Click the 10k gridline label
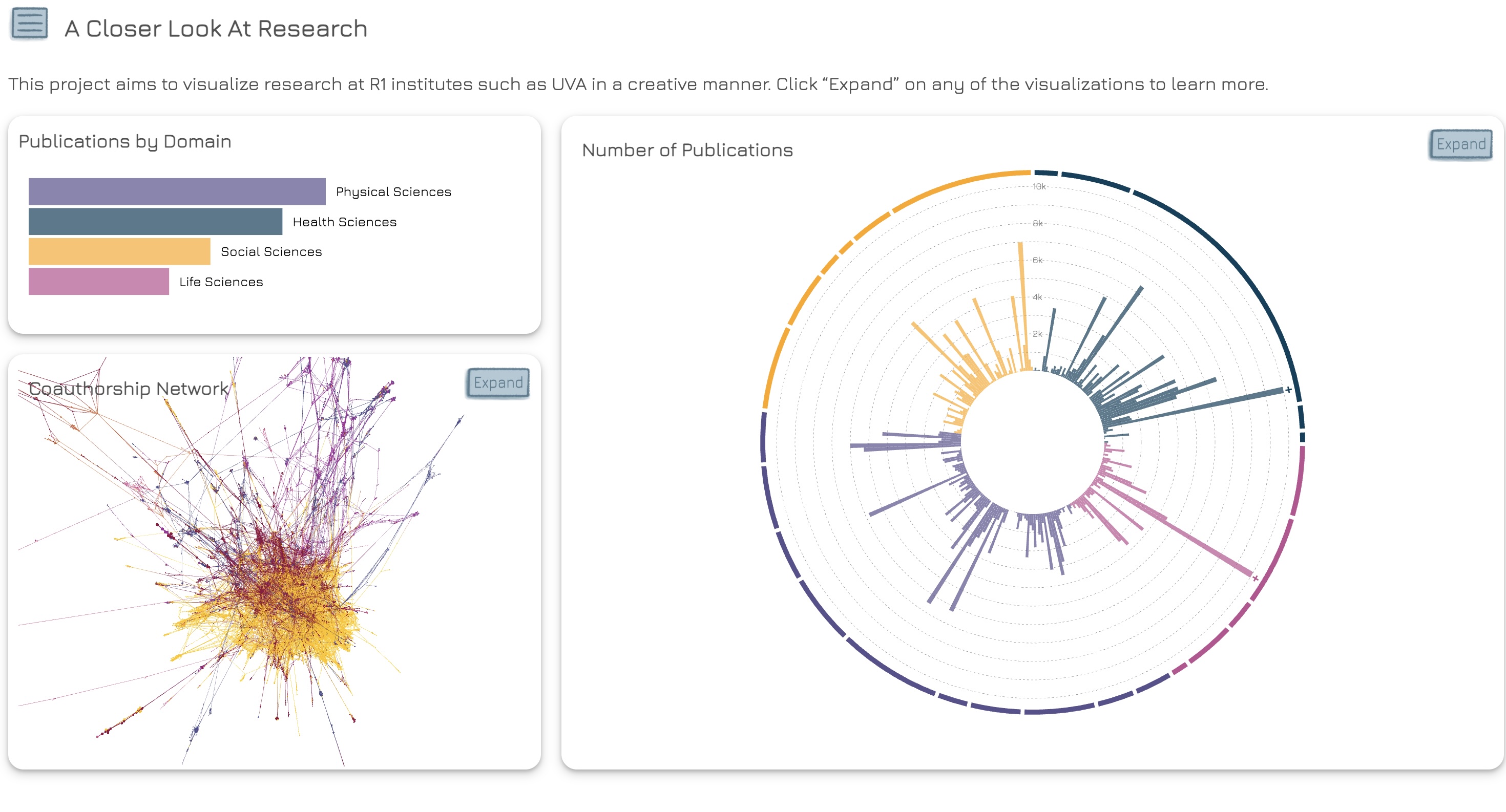 1039,186
